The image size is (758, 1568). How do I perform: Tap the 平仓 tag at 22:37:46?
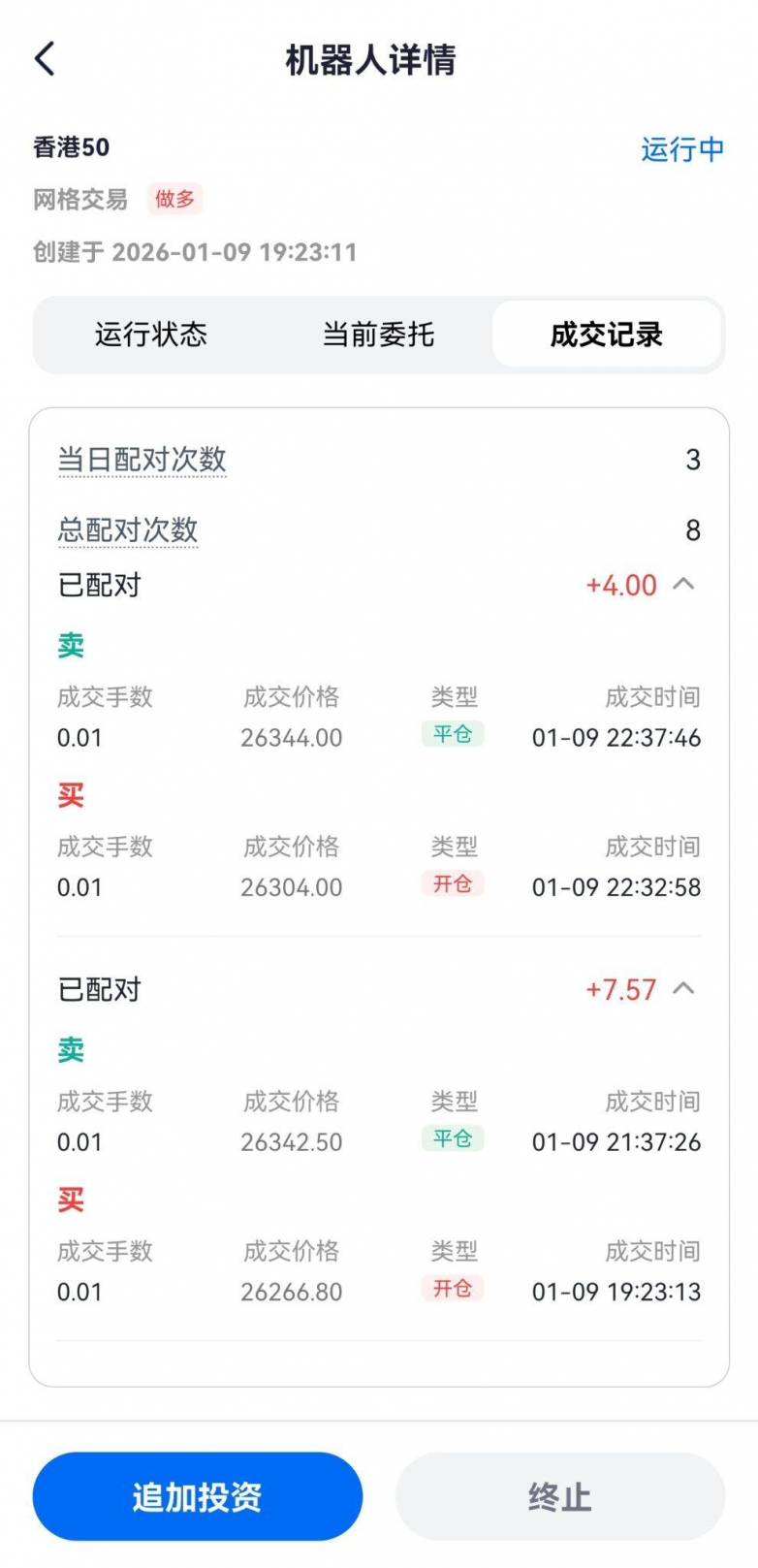pos(453,734)
